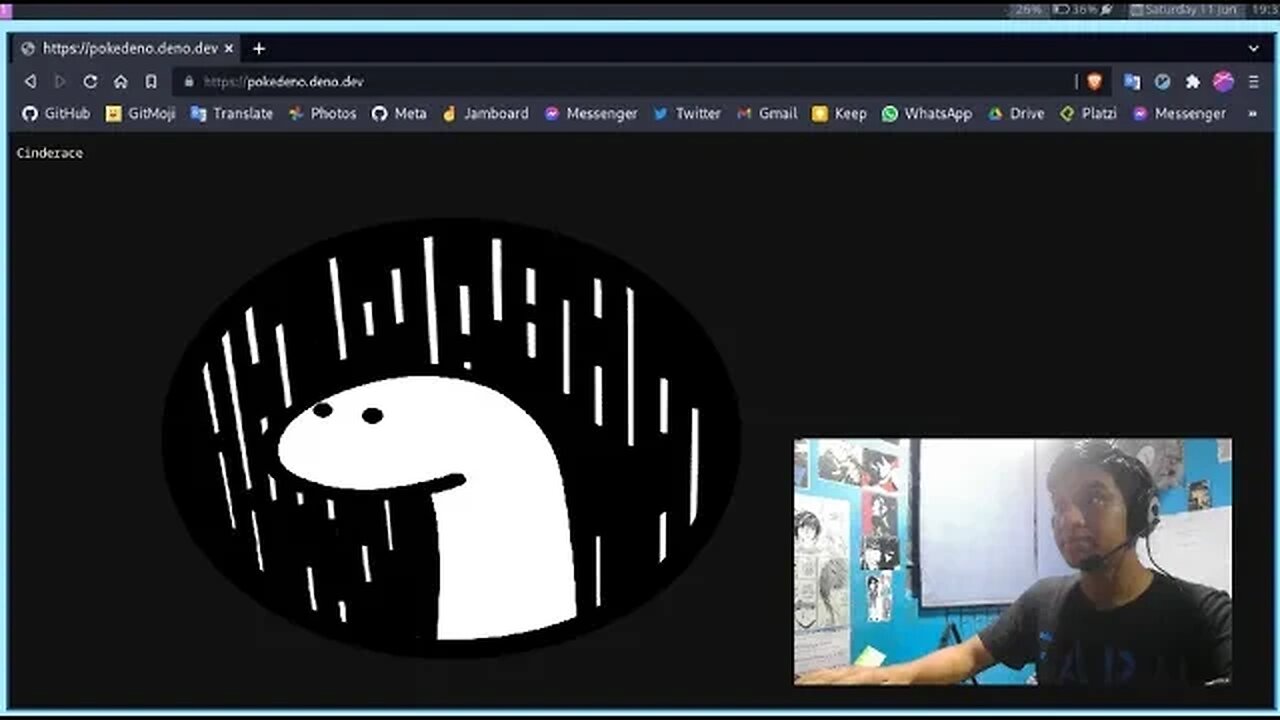Bookmark this page with the bookmark icon
This screenshot has width=1280, height=720.
point(151,82)
